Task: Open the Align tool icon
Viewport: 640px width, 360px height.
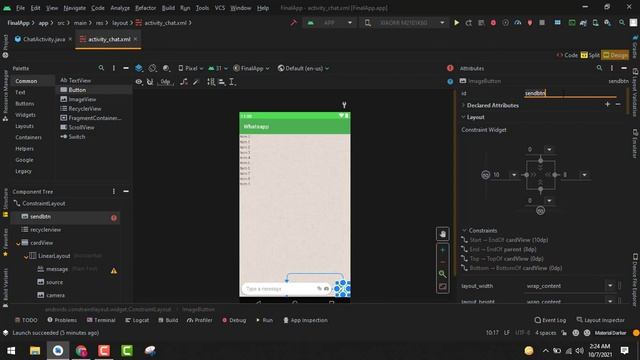Action: [x=222, y=82]
